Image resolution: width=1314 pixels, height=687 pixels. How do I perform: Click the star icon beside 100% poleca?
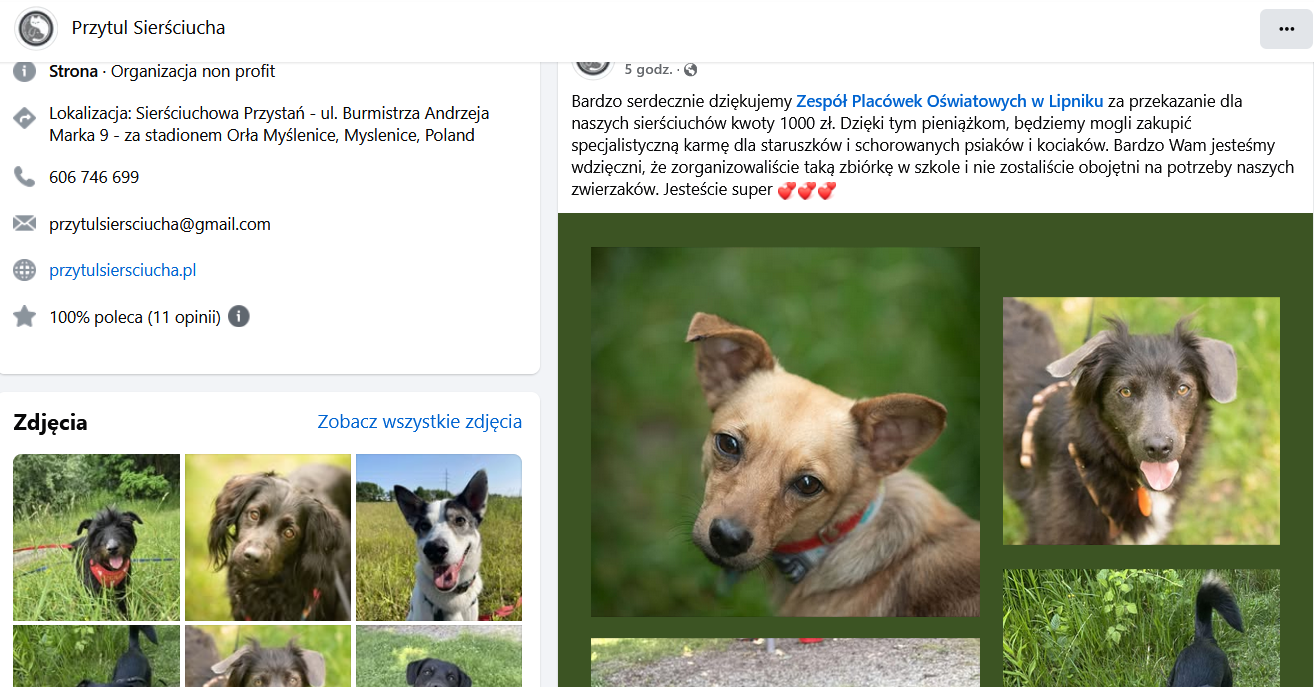tap(24, 317)
